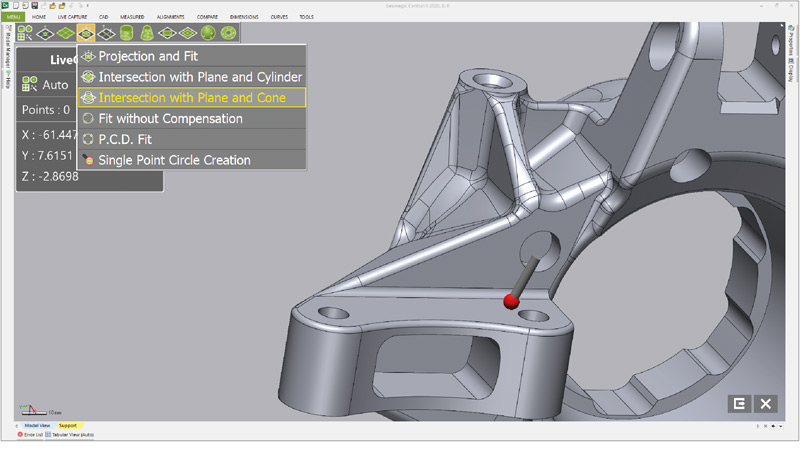Select the point feature icon with the white diamond
This screenshot has height=450, width=800.
[x=45, y=34]
